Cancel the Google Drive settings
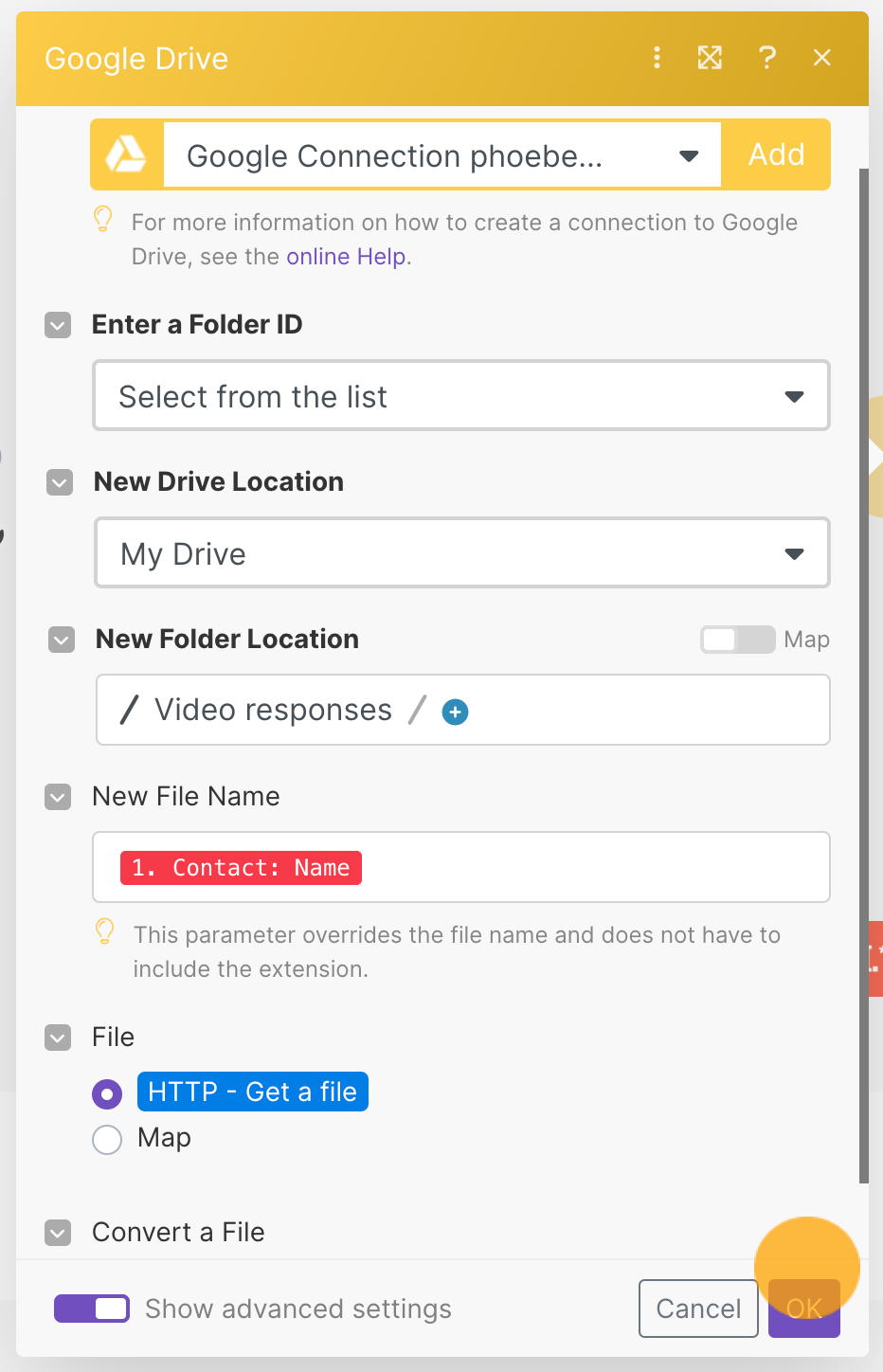Screen dimensions: 883x1372 click(698, 1309)
